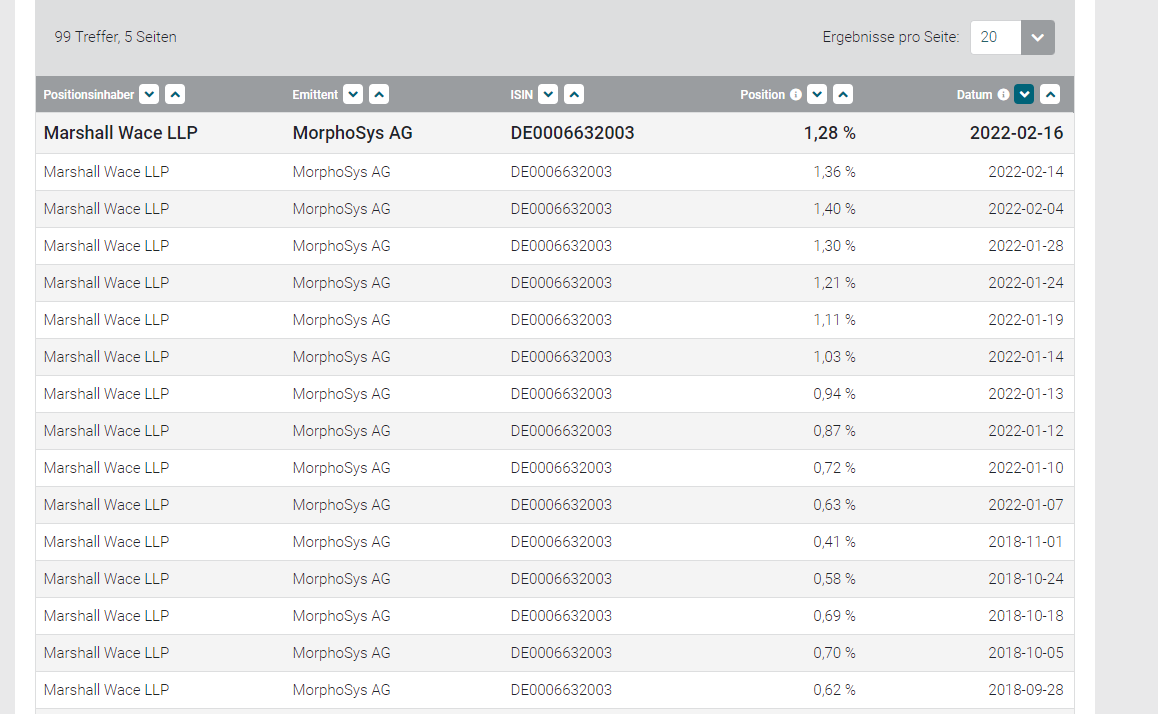Screen dimensions: 1158x714
Task: Select the 0,69 % position value
Action: tap(835, 615)
